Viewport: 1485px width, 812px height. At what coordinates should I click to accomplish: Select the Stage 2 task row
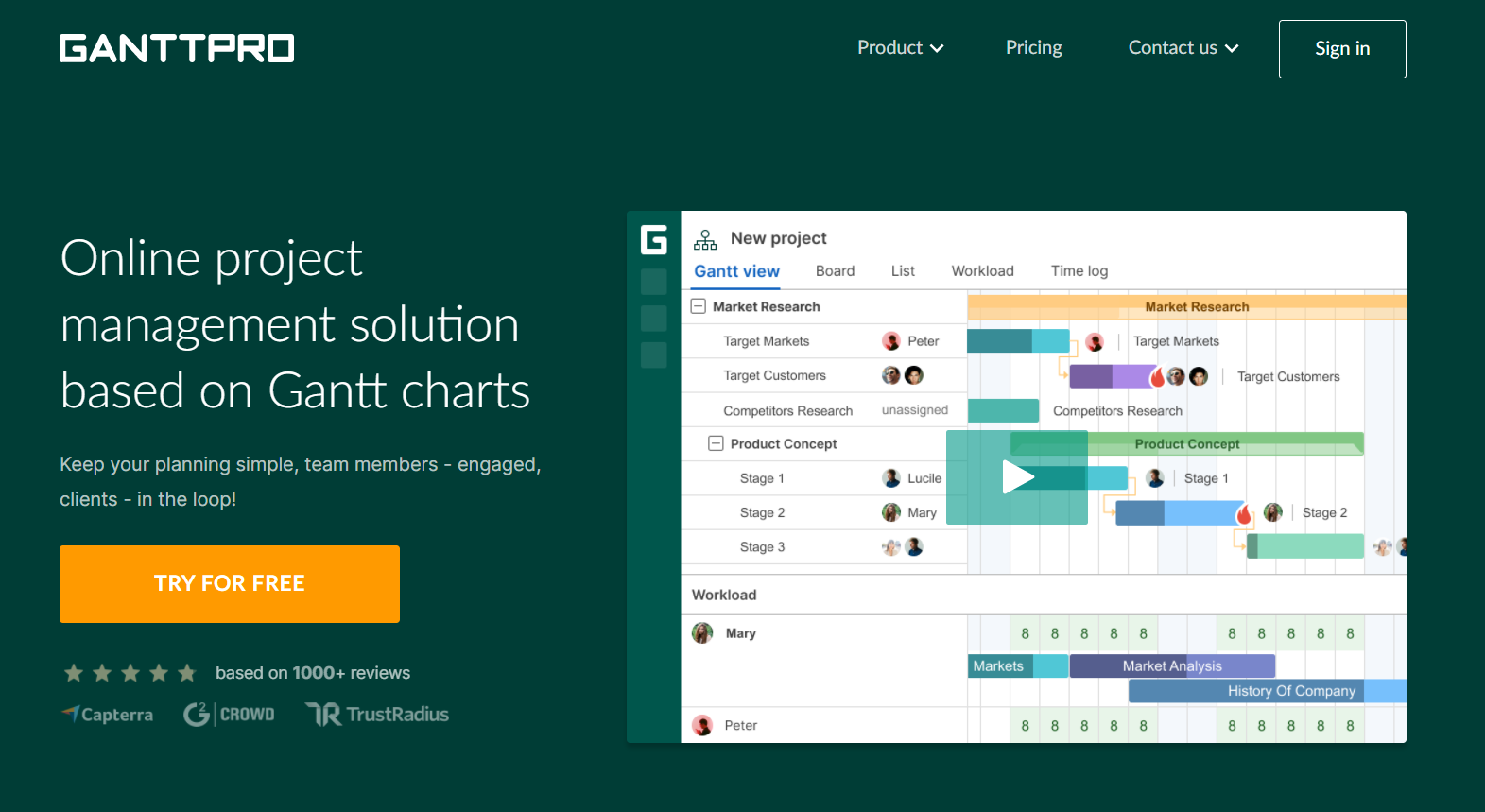pyautogui.click(x=824, y=512)
